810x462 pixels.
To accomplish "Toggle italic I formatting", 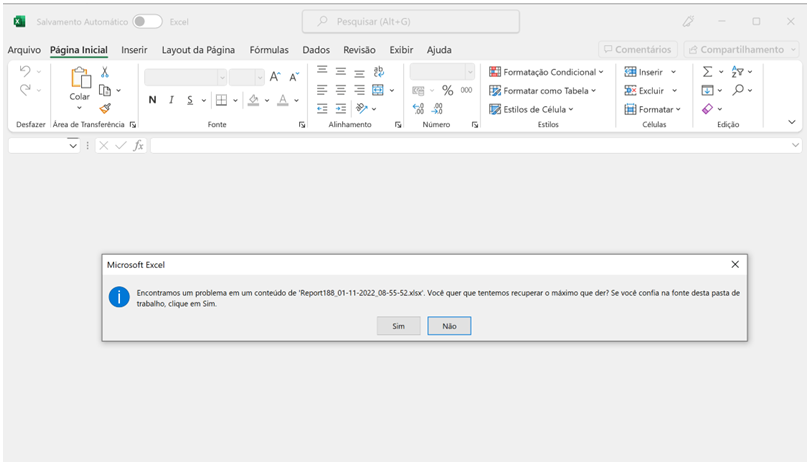I will [x=171, y=100].
